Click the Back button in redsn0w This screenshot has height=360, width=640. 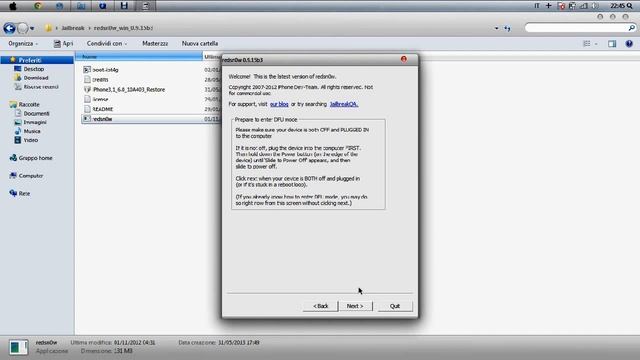coord(320,306)
